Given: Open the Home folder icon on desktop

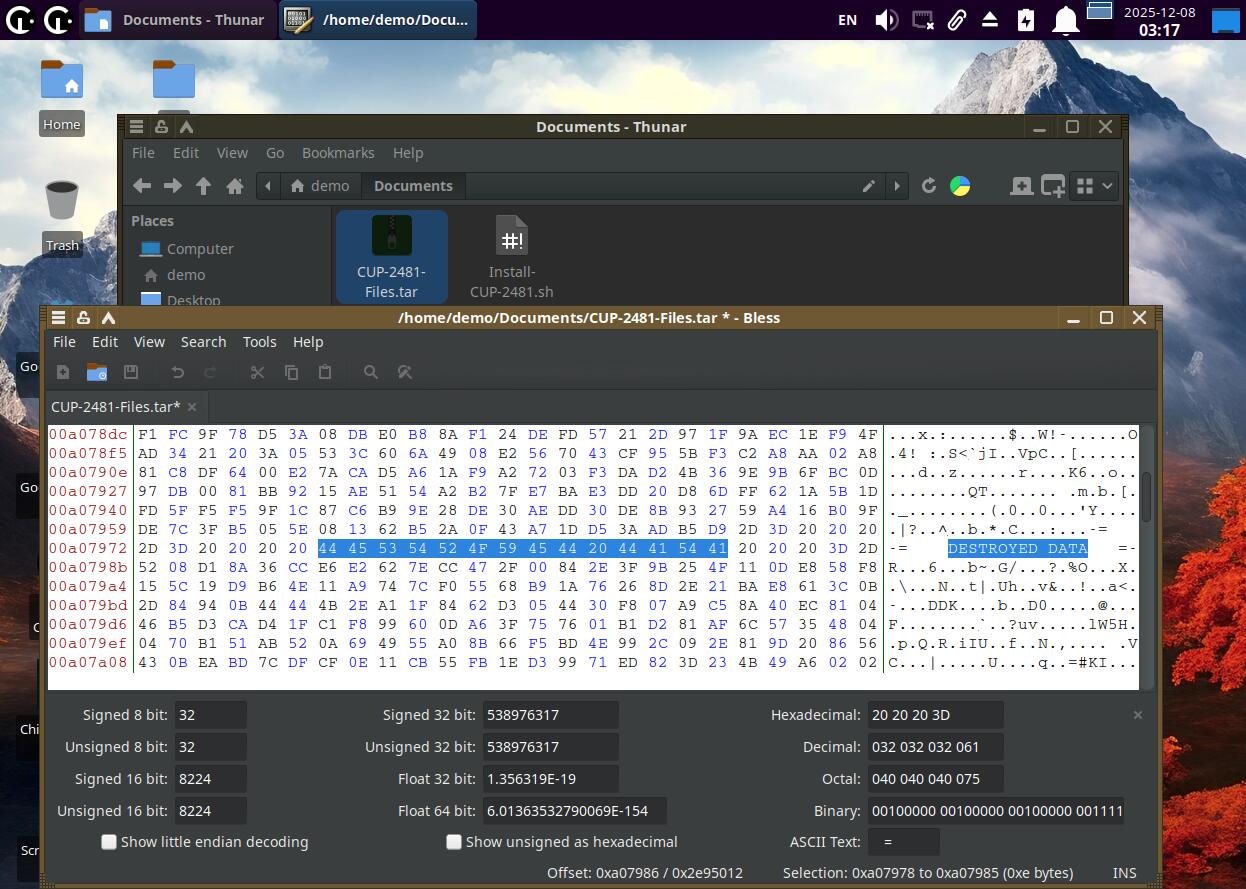Looking at the screenshot, I should (61, 96).
